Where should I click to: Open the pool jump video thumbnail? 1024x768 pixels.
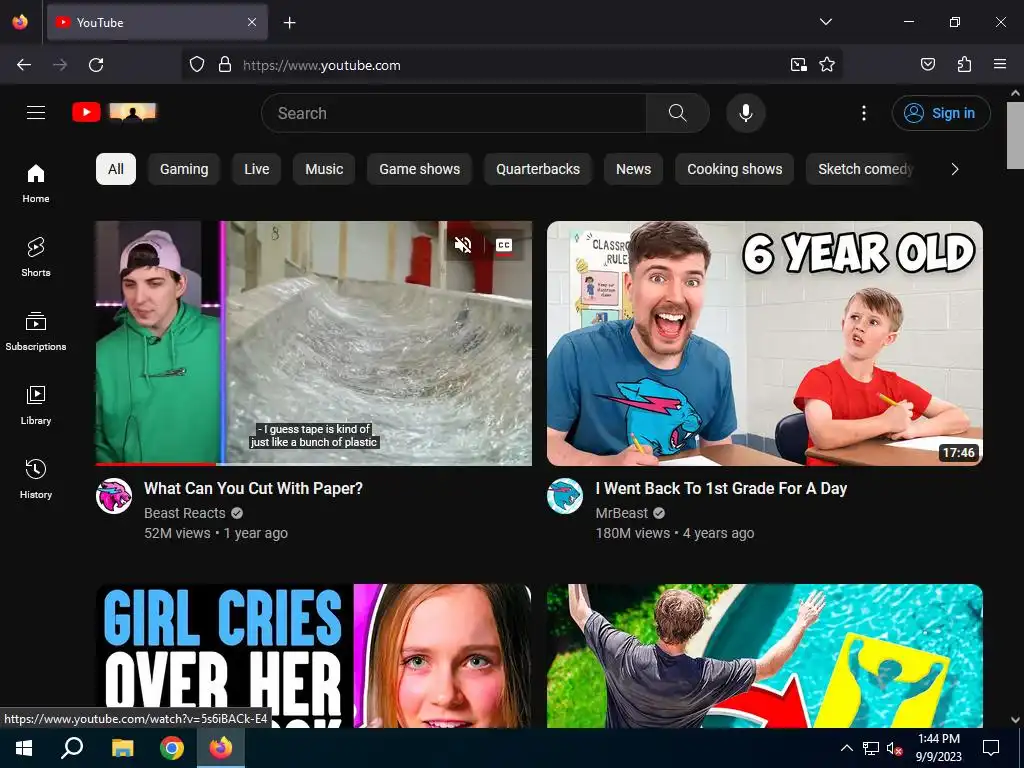coord(765,656)
